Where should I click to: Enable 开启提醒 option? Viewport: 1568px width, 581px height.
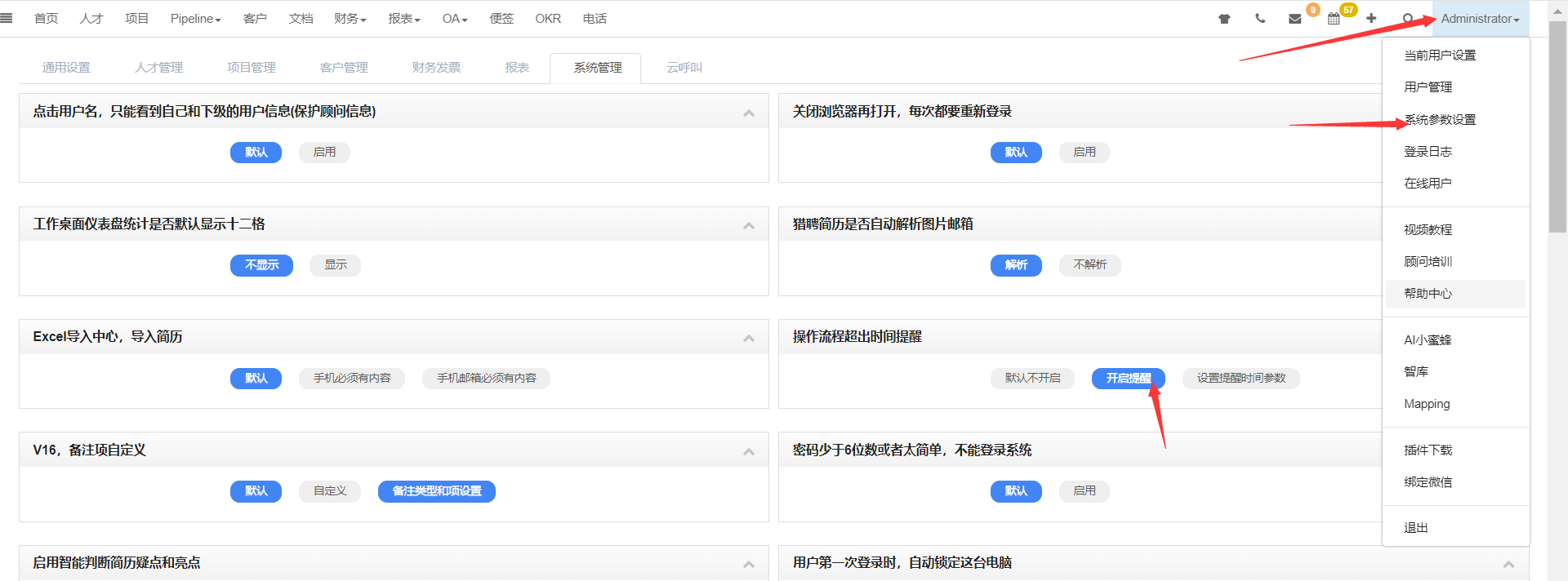1129,379
